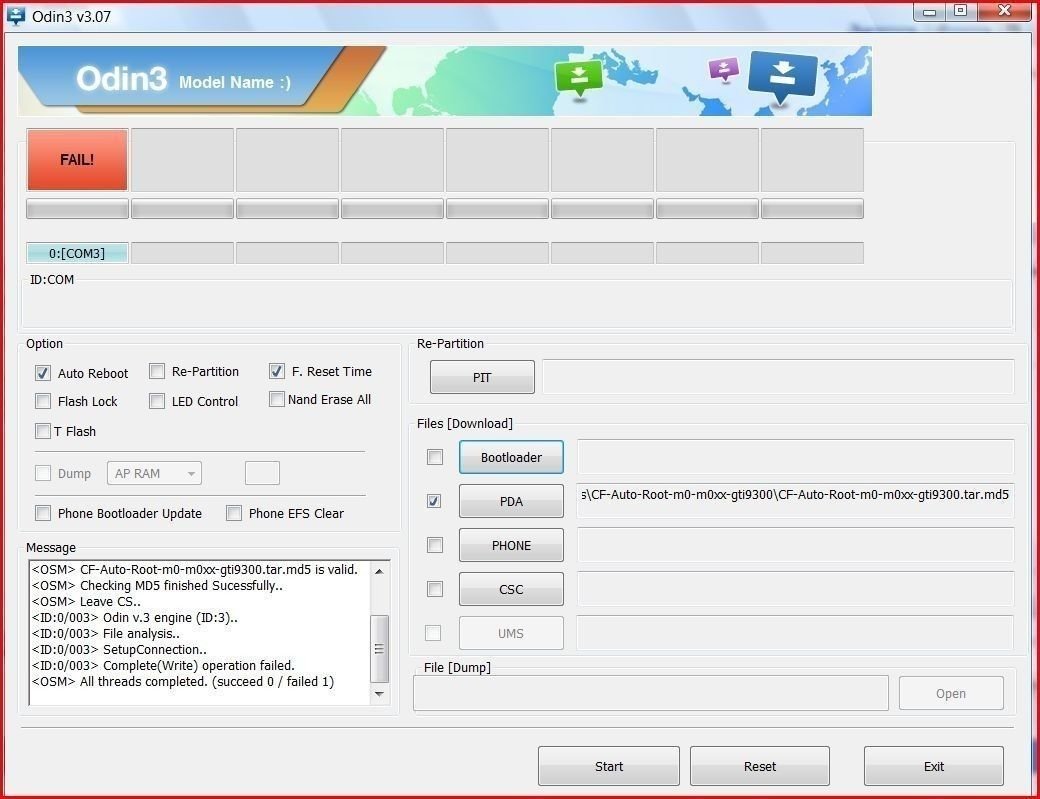Click 'All threads completed' log line
The height and width of the screenshot is (799, 1040).
coord(183,682)
